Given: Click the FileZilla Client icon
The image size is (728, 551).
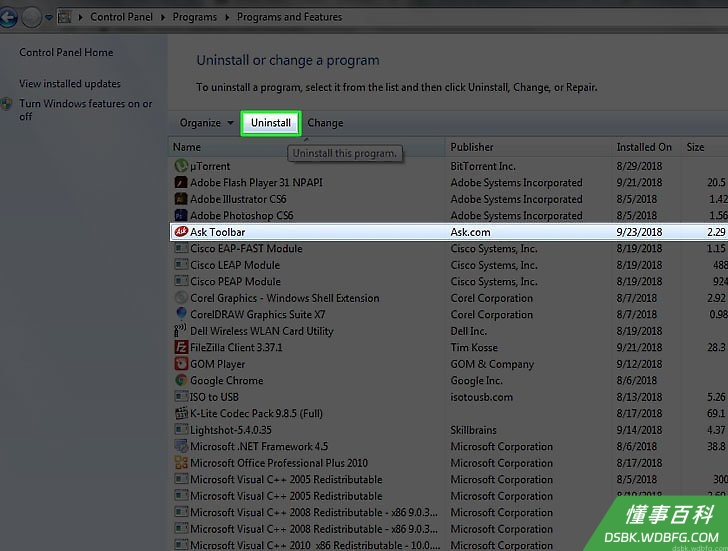Looking at the screenshot, I should click(181, 347).
